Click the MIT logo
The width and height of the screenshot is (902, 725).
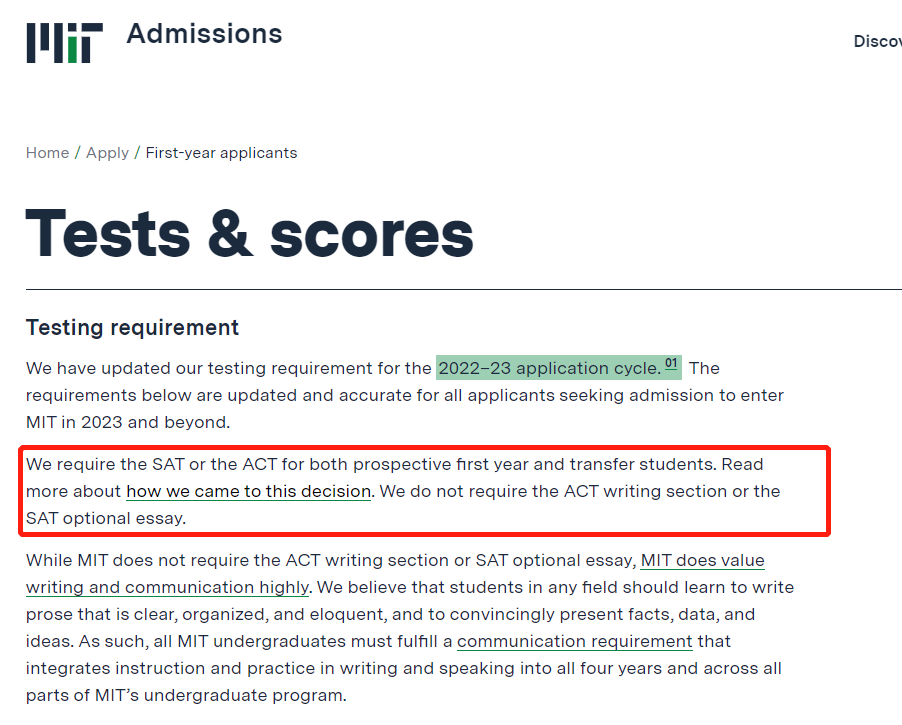point(64,42)
